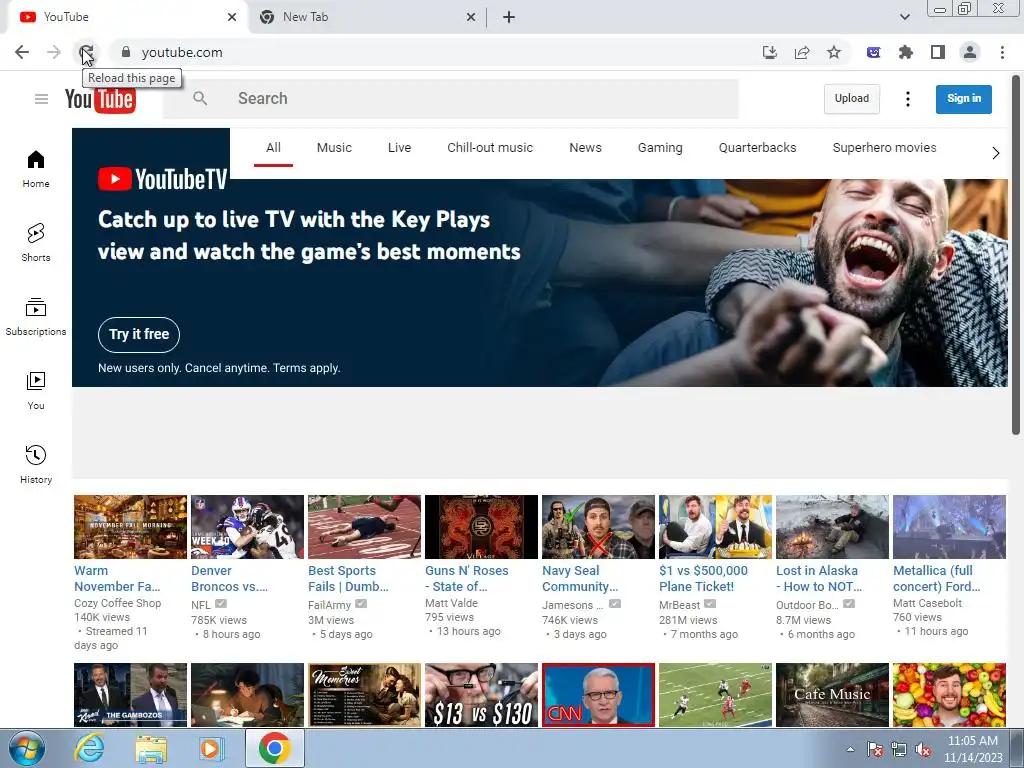Open the Chrome profile avatar
Viewport: 1024px width, 768px height.
point(970,52)
